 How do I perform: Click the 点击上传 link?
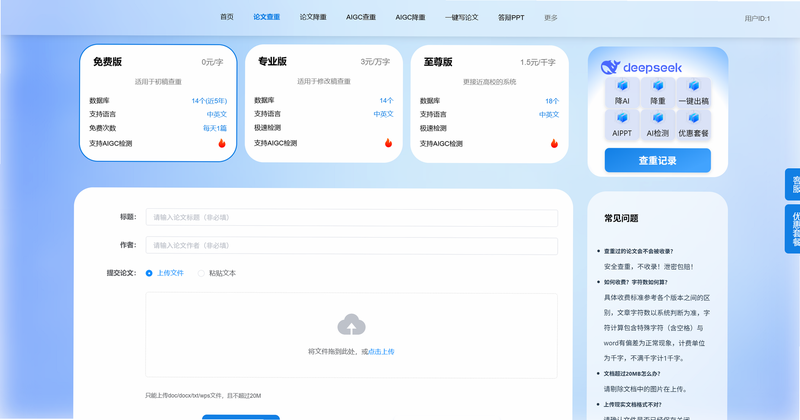coord(381,352)
